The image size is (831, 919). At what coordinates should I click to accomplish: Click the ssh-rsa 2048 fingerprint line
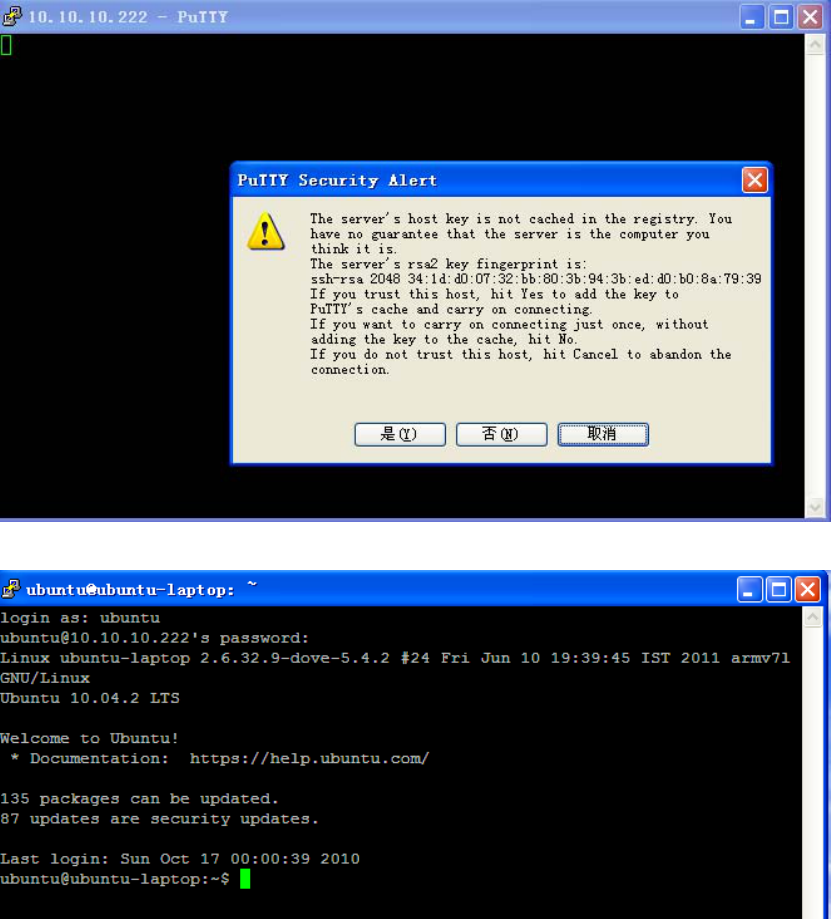tap(536, 279)
